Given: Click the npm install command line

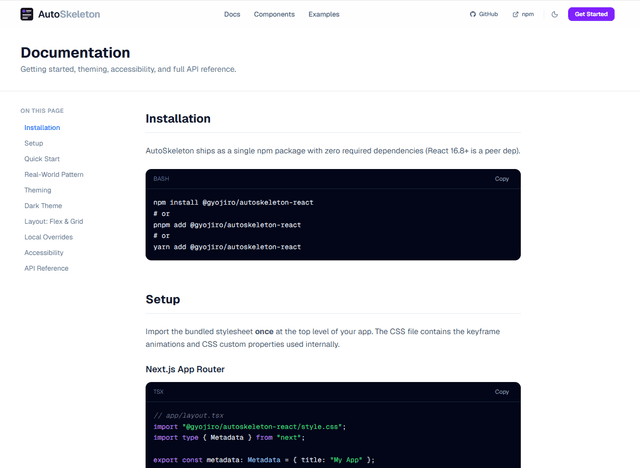Looking at the screenshot, I should click(x=233, y=202).
